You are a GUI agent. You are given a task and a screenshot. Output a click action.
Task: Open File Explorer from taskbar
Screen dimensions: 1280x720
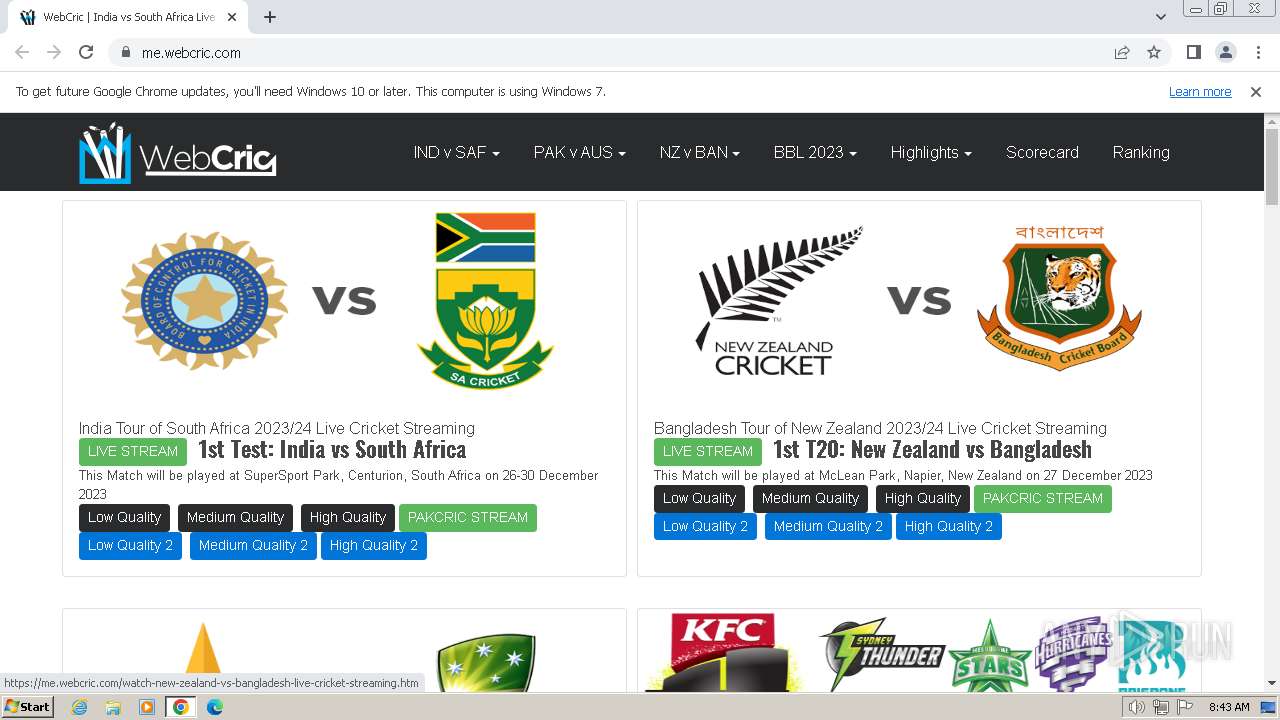tap(113, 707)
